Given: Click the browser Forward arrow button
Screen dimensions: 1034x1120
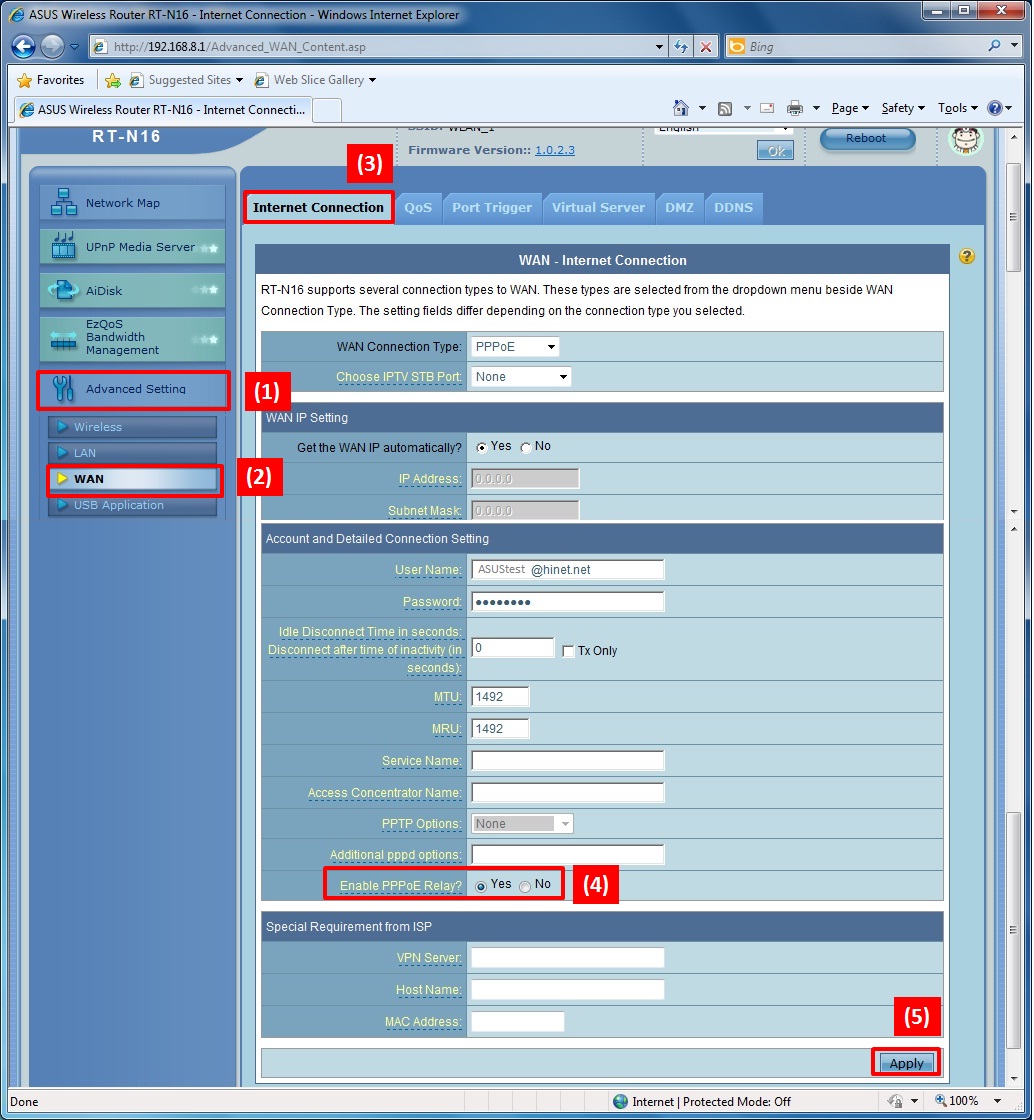Looking at the screenshot, I should point(52,46).
